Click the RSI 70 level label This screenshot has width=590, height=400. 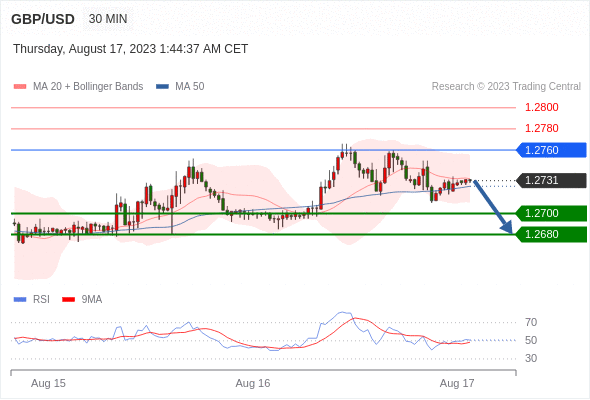531,322
